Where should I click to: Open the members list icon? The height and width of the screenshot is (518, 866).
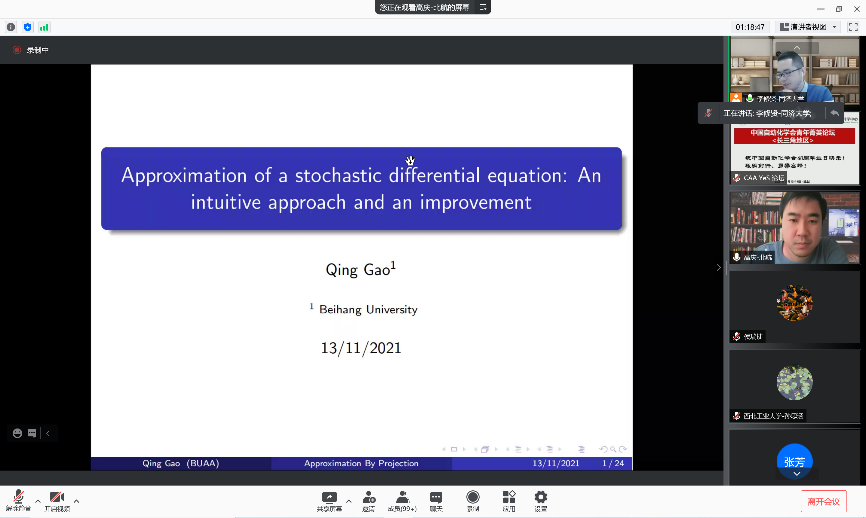(402, 498)
